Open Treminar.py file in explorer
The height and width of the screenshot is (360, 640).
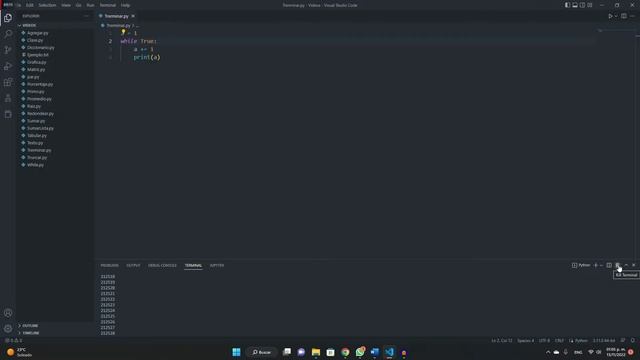coord(39,150)
